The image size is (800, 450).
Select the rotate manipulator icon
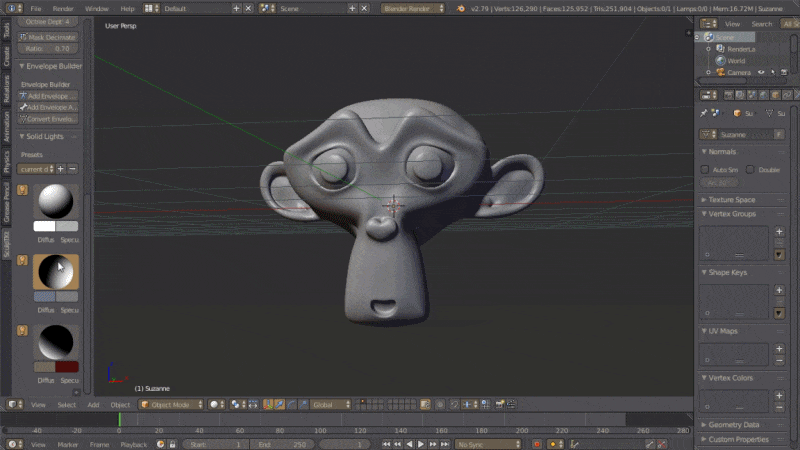pyautogui.click(x=291, y=405)
